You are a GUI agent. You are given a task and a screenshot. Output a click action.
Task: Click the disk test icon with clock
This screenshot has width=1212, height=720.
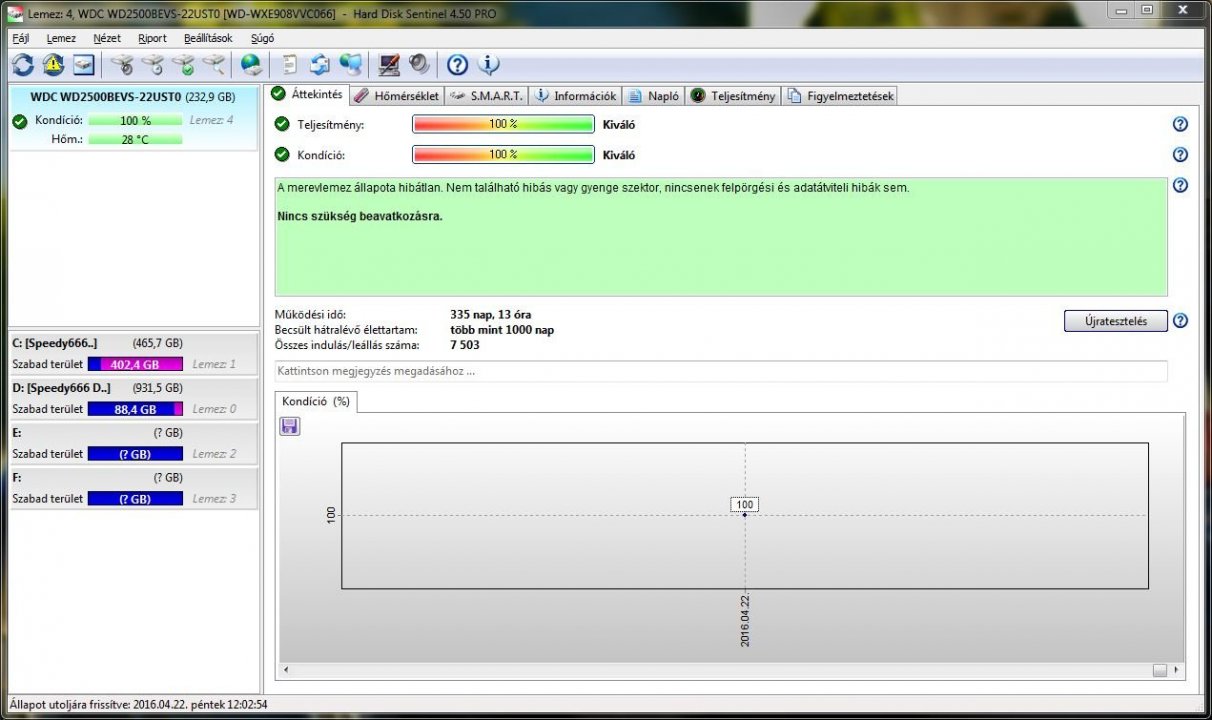point(153,65)
